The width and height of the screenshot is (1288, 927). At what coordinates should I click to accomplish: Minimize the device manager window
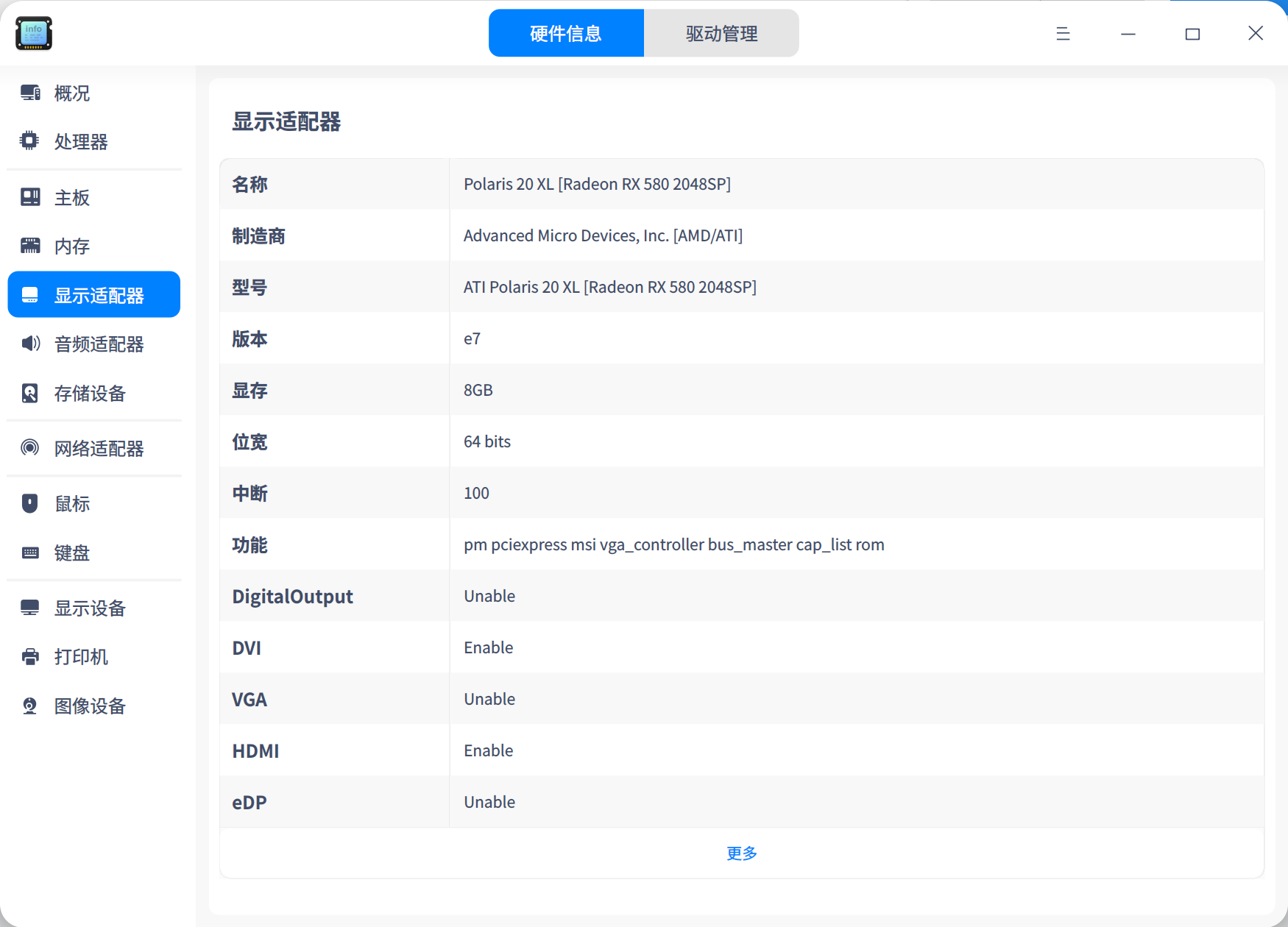pyautogui.click(x=1128, y=34)
